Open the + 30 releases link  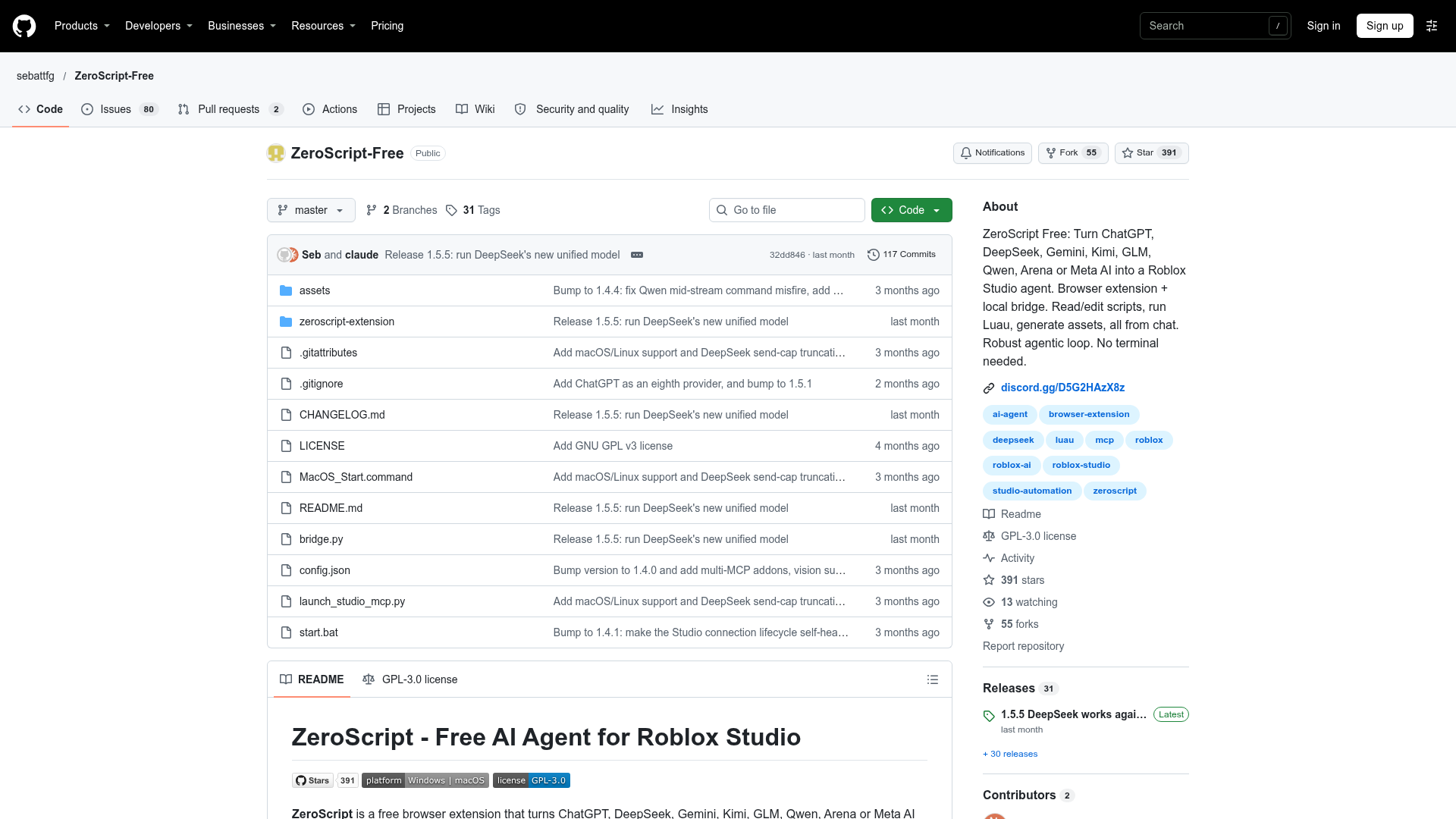(x=1010, y=754)
